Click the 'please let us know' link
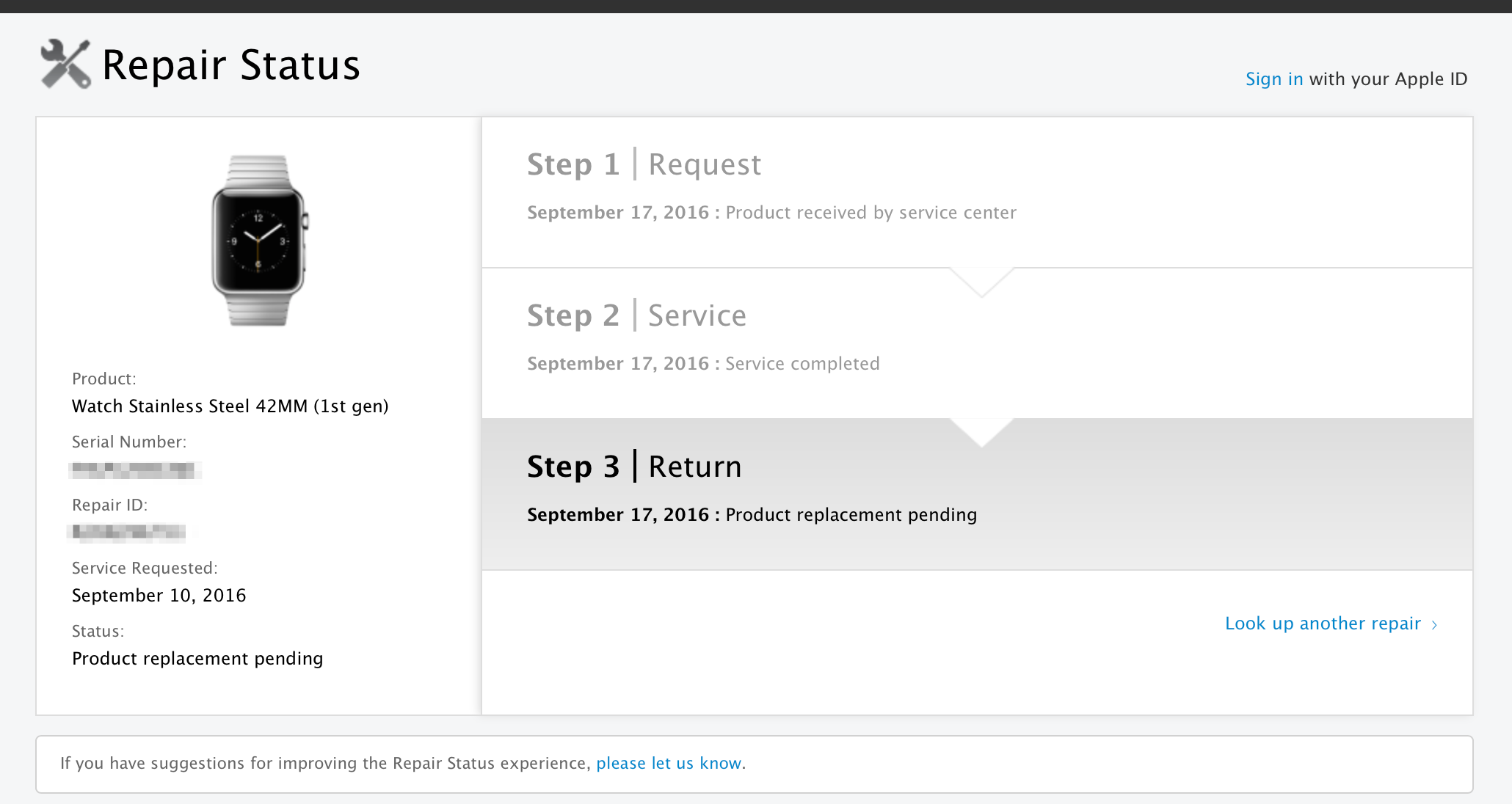 tap(668, 764)
